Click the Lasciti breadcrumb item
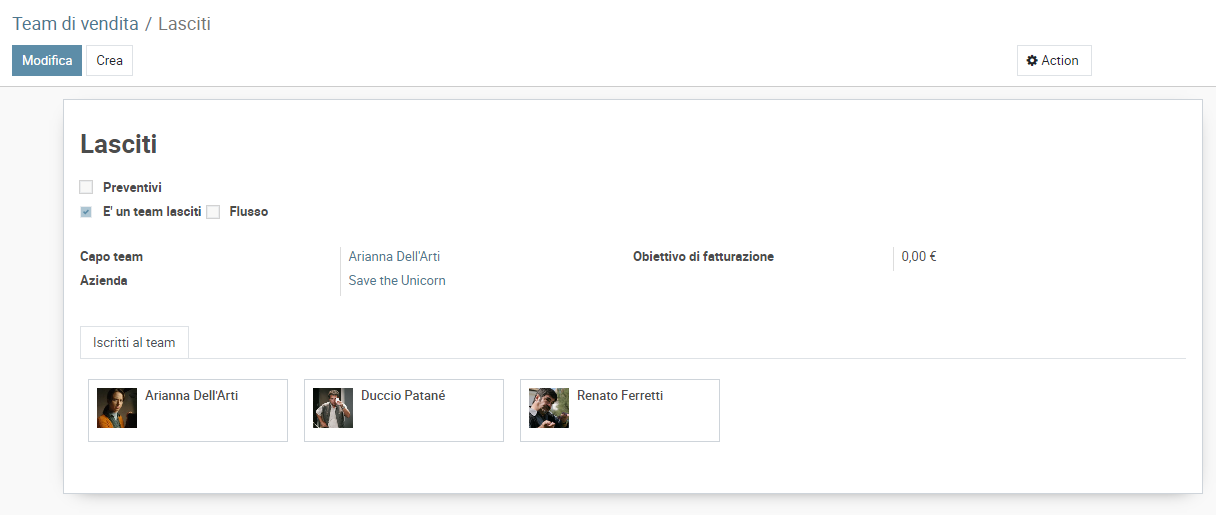Screen dimensions: 1216x515 [184, 24]
